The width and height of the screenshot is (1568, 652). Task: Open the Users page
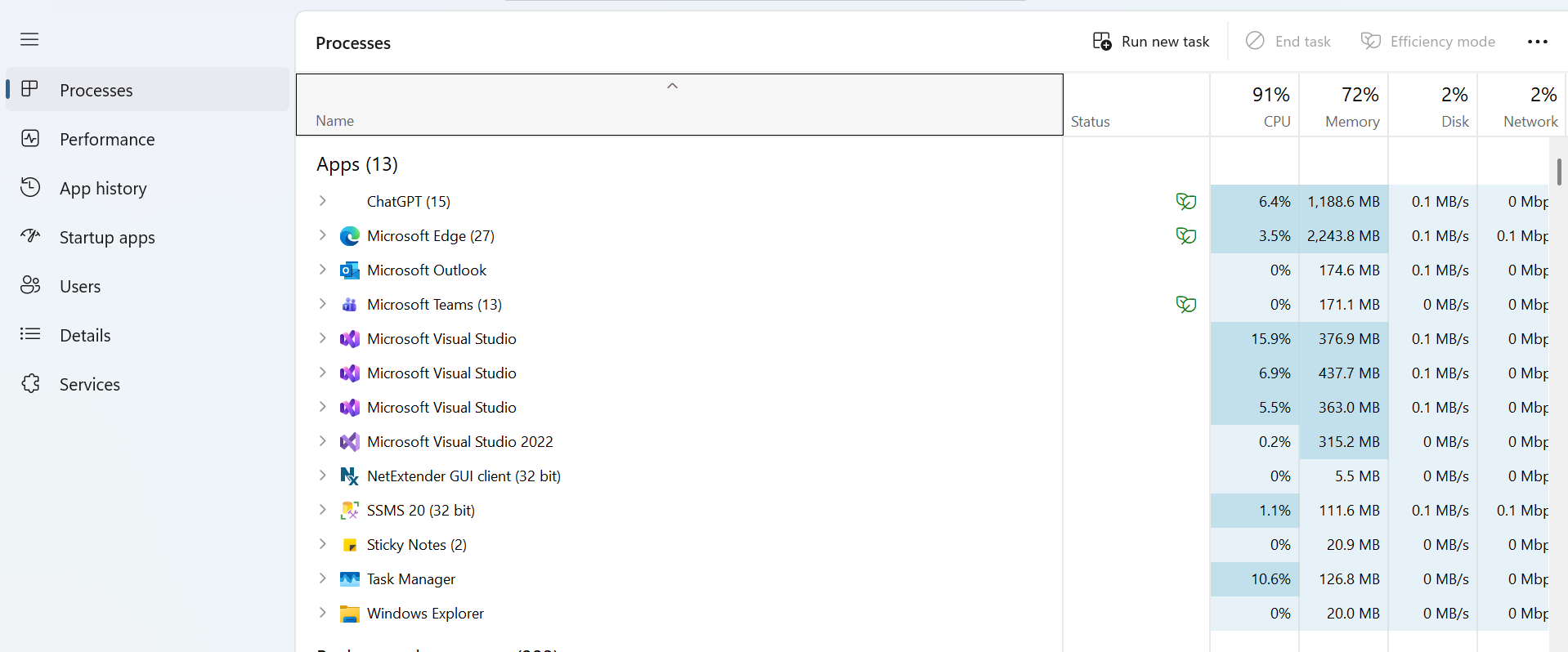point(147,286)
